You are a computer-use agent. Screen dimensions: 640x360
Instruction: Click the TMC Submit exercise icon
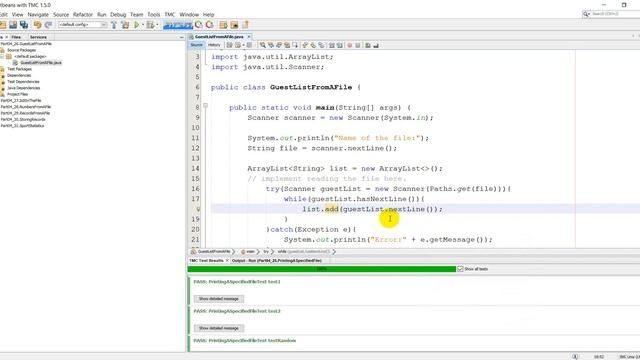coord(209,25)
